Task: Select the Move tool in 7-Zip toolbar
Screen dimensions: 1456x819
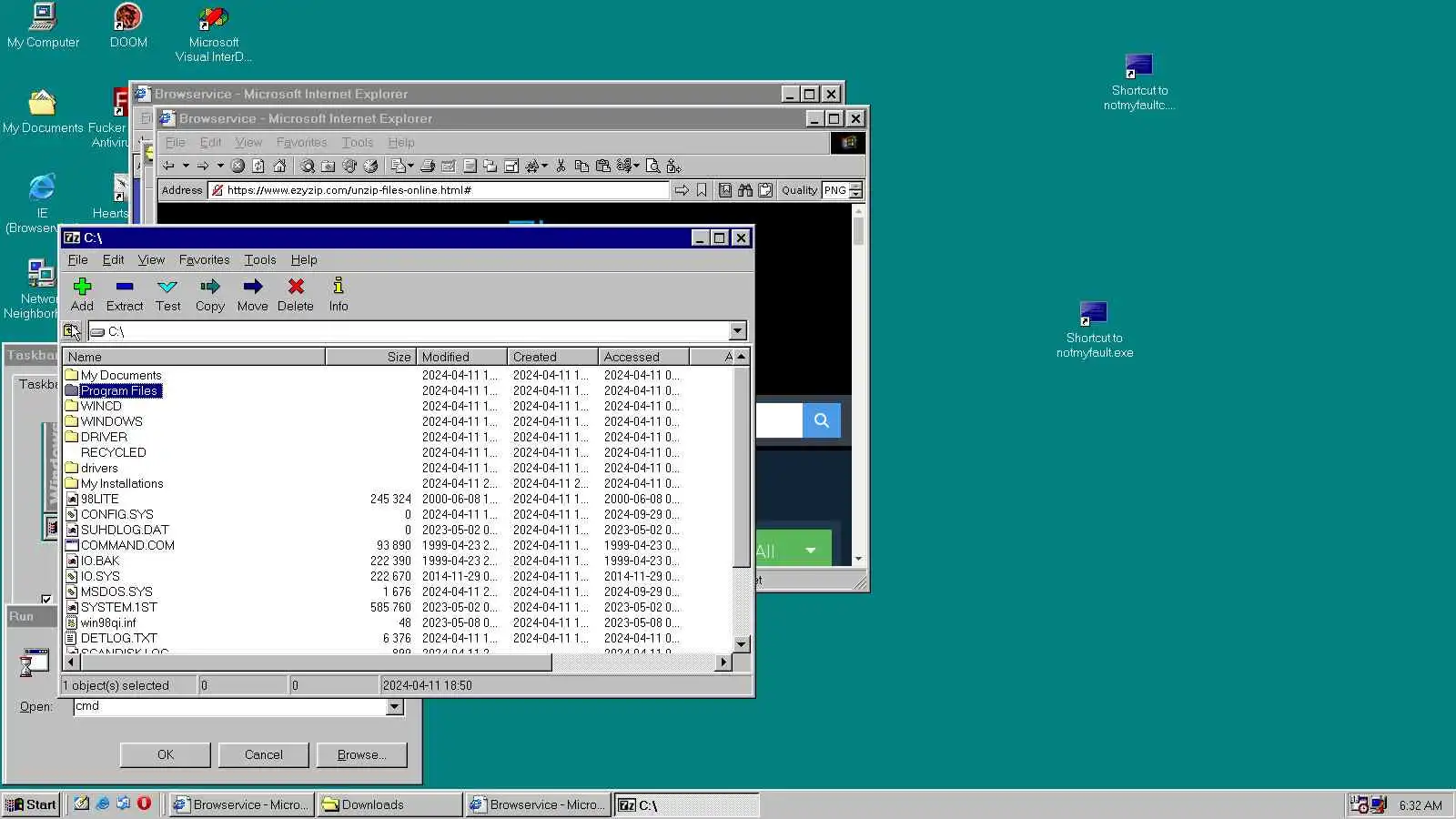Action: (x=253, y=295)
